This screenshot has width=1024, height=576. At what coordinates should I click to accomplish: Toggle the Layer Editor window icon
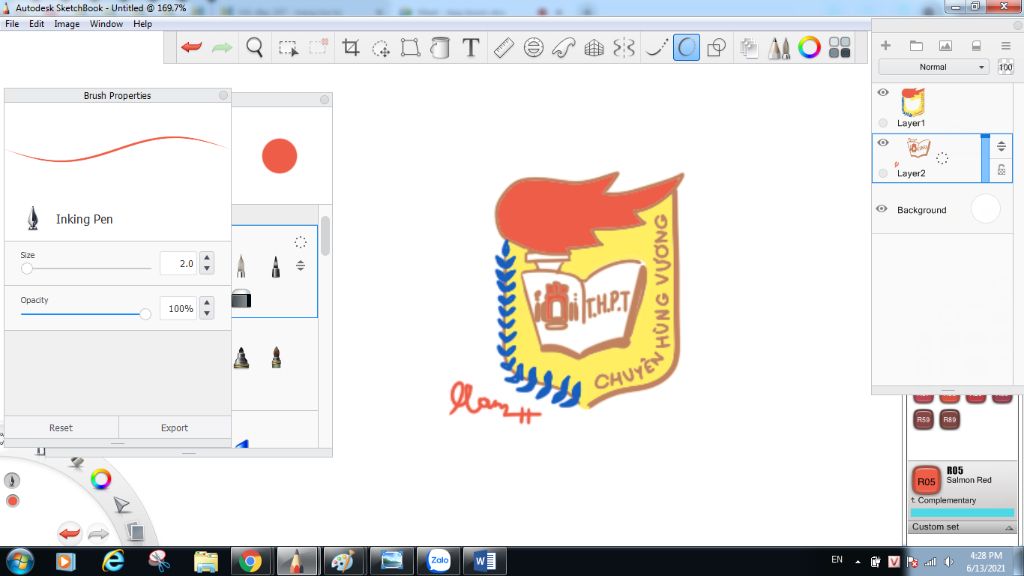click(749, 47)
